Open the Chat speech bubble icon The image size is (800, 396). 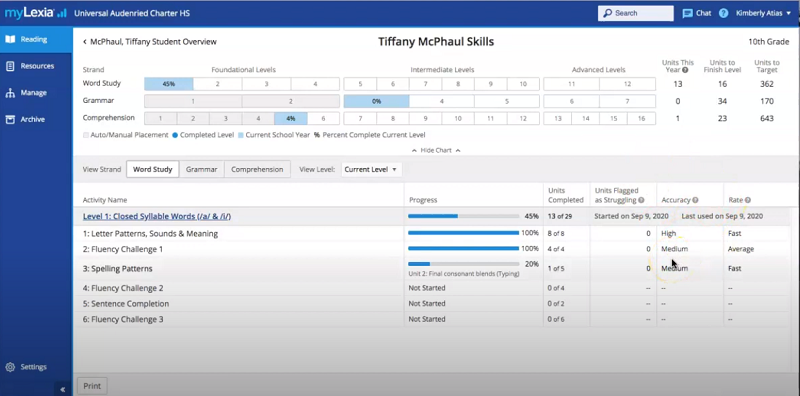(x=687, y=13)
